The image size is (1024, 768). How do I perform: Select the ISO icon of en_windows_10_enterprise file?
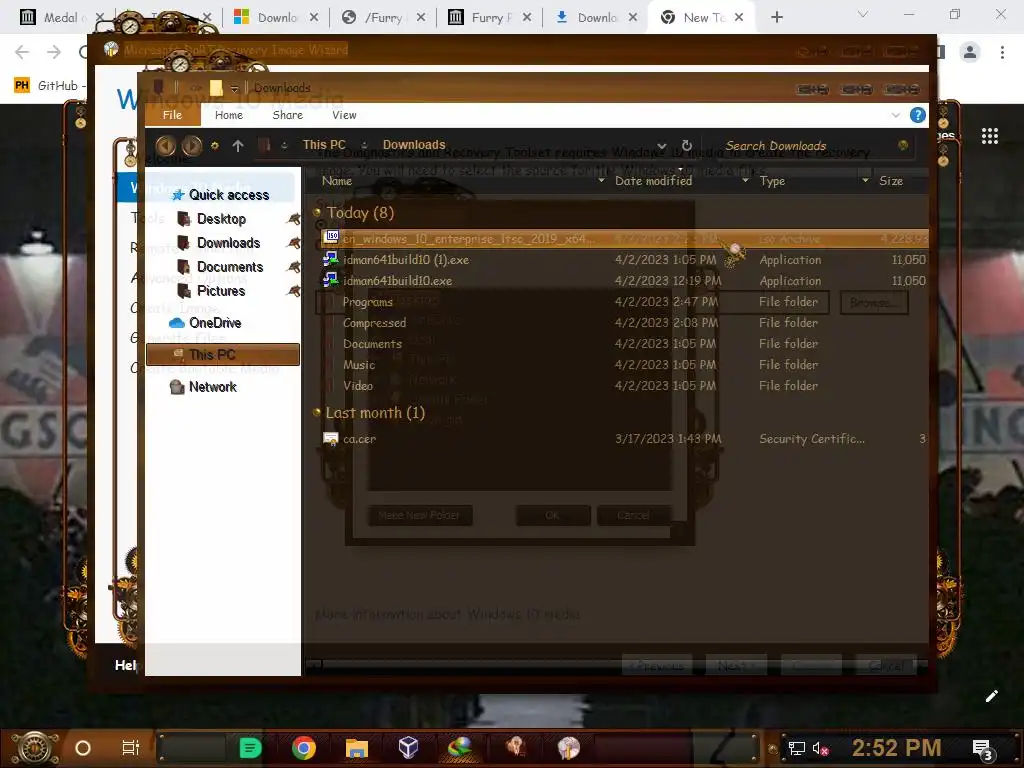[331, 237]
